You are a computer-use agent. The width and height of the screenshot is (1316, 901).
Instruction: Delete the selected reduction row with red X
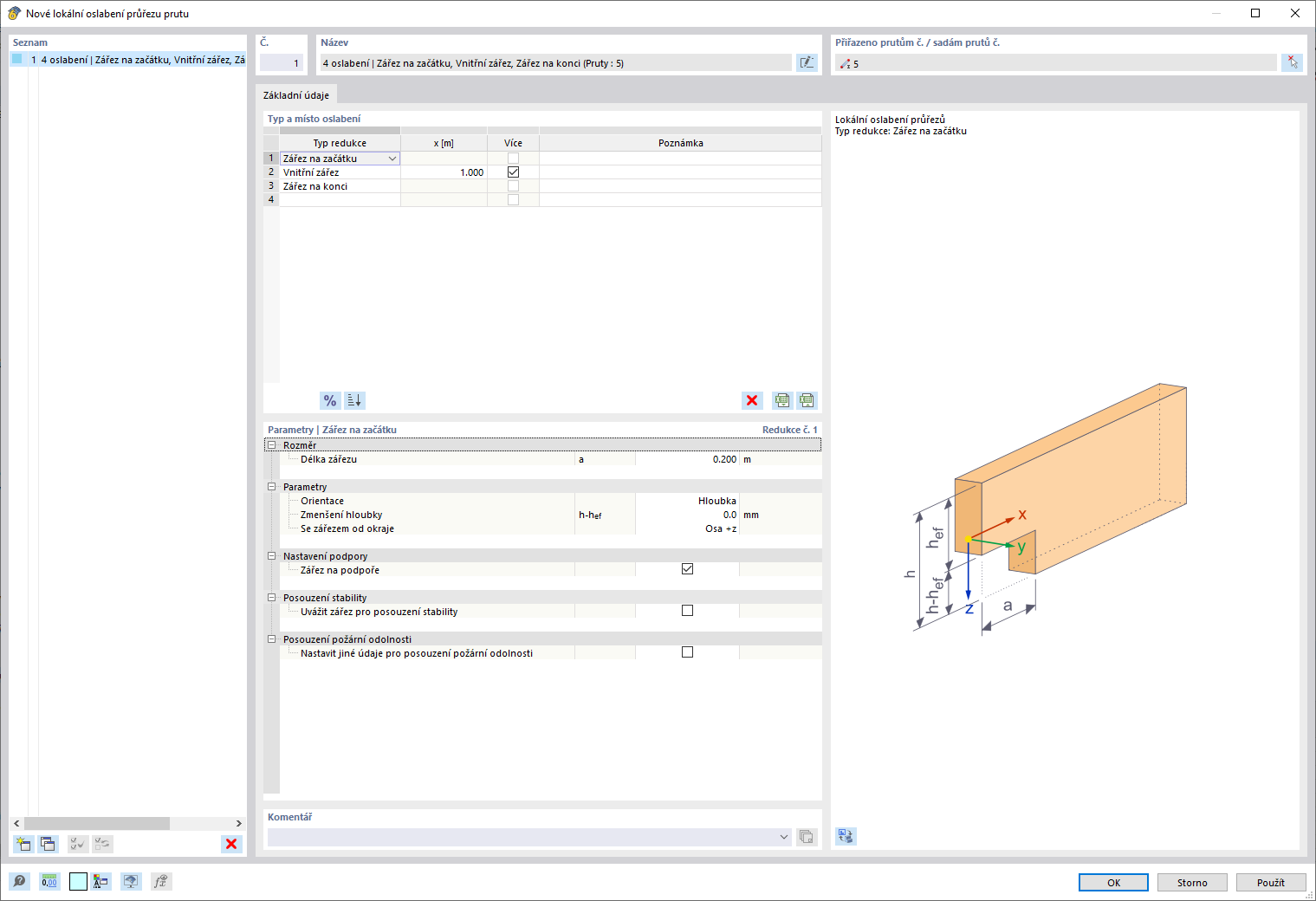pyautogui.click(x=752, y=400)
